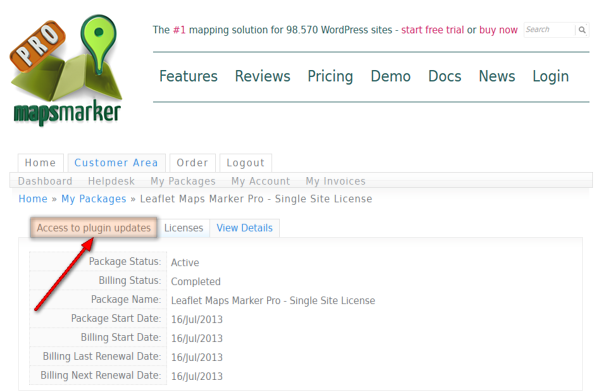
Task: Click the 'Package Name:' label
Action: point(126,299)
